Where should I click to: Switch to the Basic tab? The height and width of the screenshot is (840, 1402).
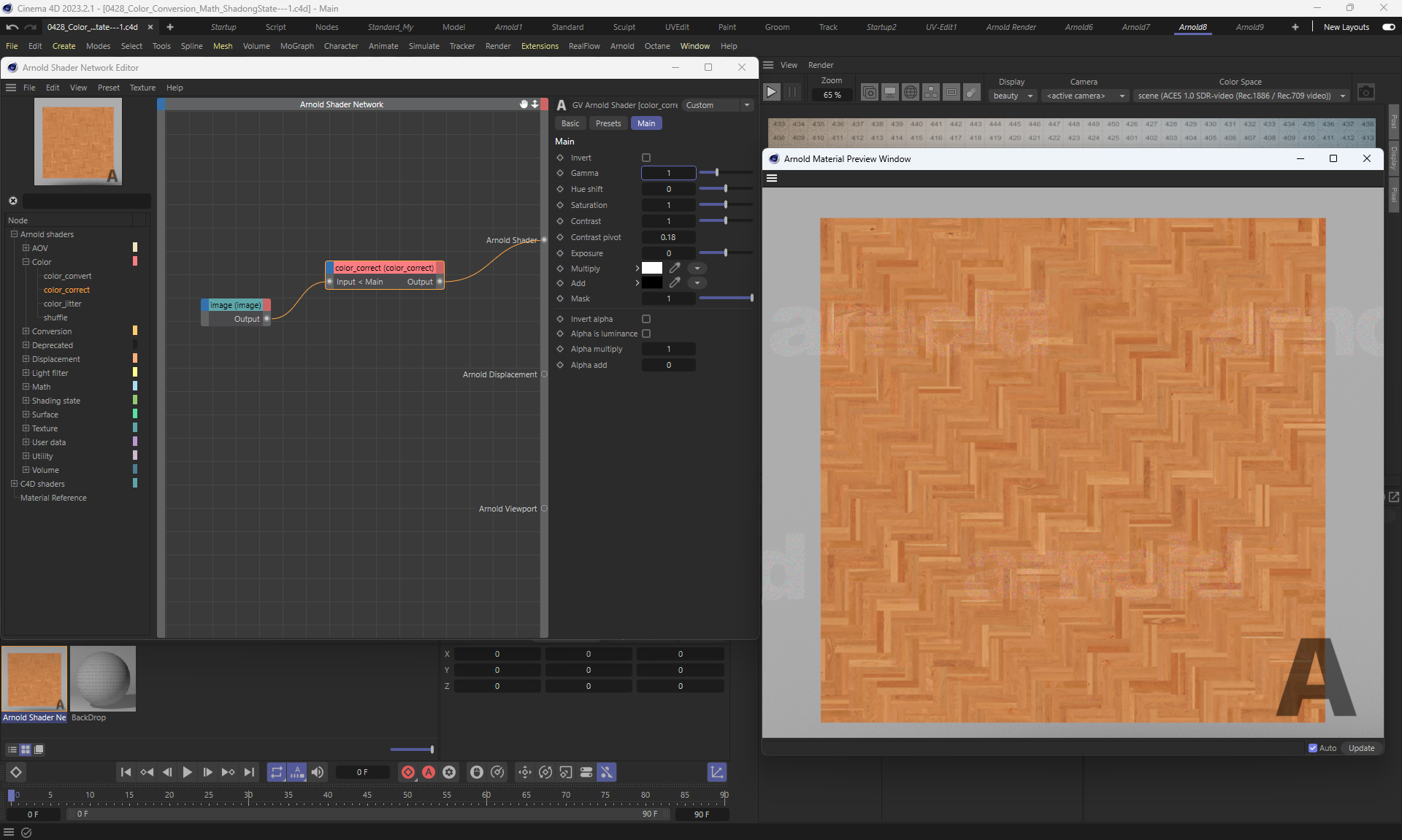(x=570, y=123)
